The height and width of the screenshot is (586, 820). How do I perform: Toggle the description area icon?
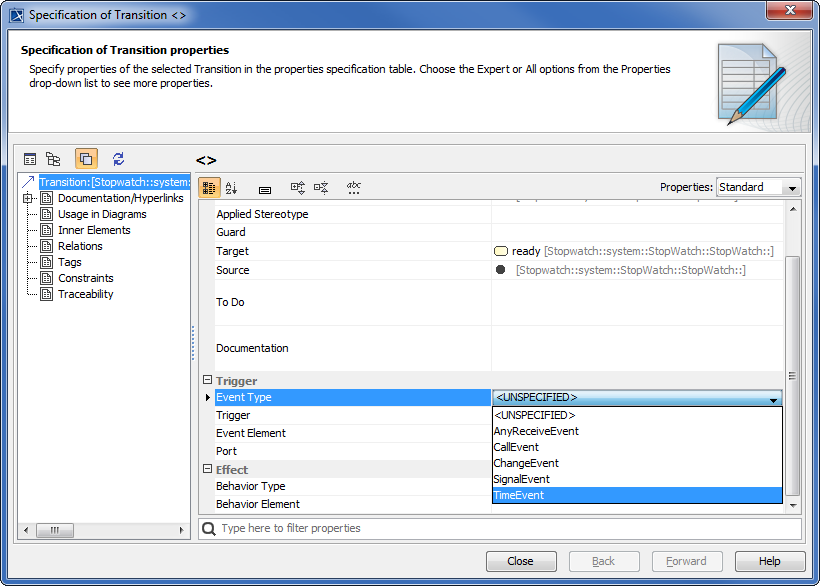265,188
